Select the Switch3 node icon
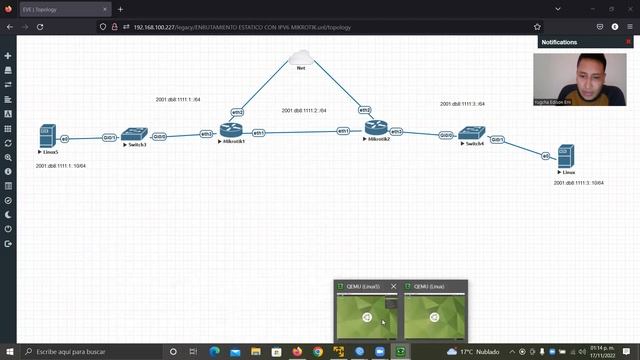640x360 pixels. 134,134
